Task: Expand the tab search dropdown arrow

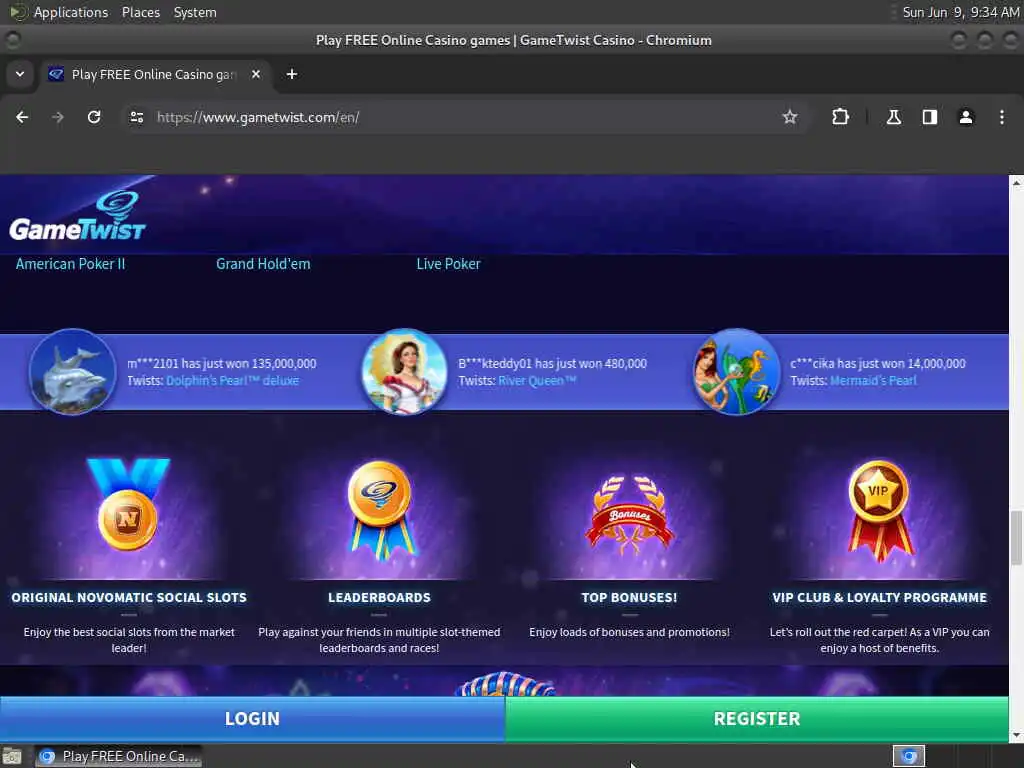Action: click(x=20, y=74)
